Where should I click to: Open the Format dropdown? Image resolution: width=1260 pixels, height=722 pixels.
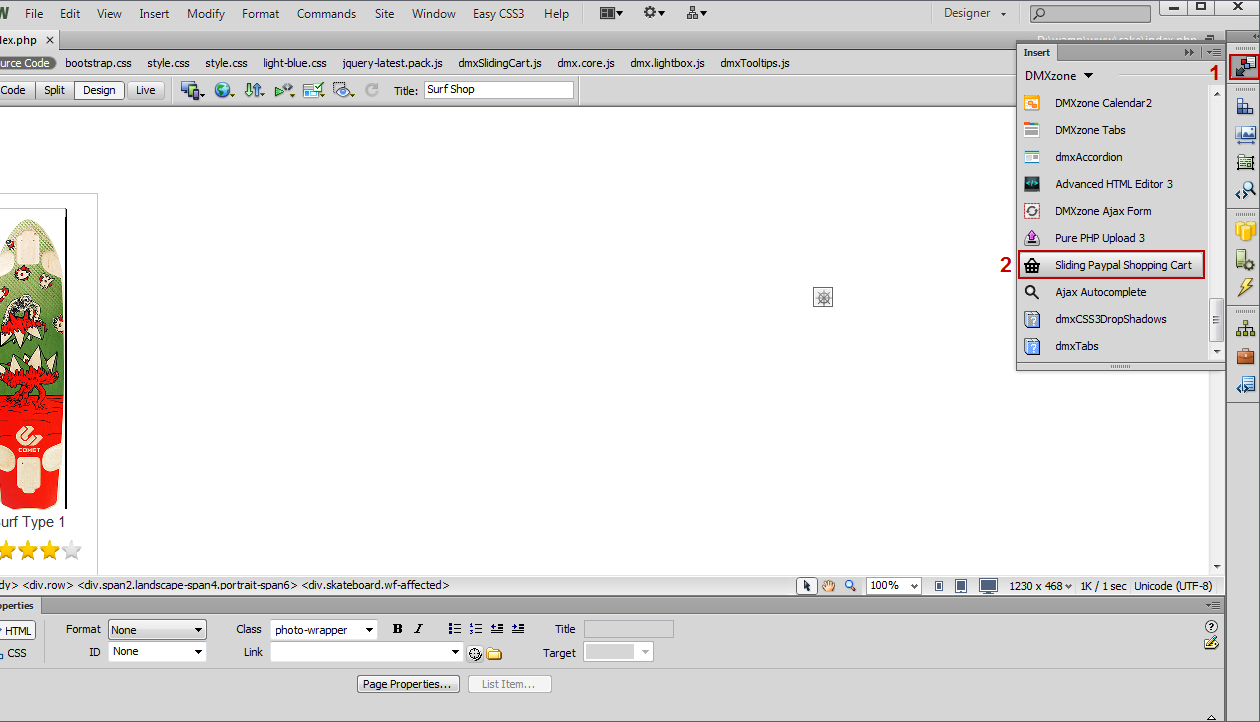pos(157,630)
